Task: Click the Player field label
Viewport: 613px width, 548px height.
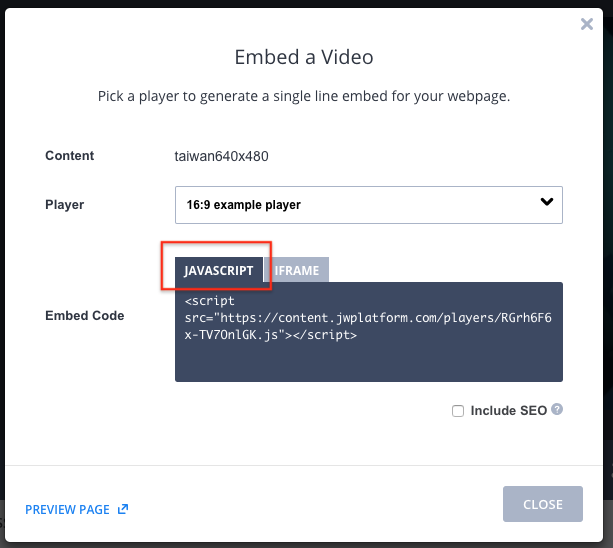Action: coord(65,204)
